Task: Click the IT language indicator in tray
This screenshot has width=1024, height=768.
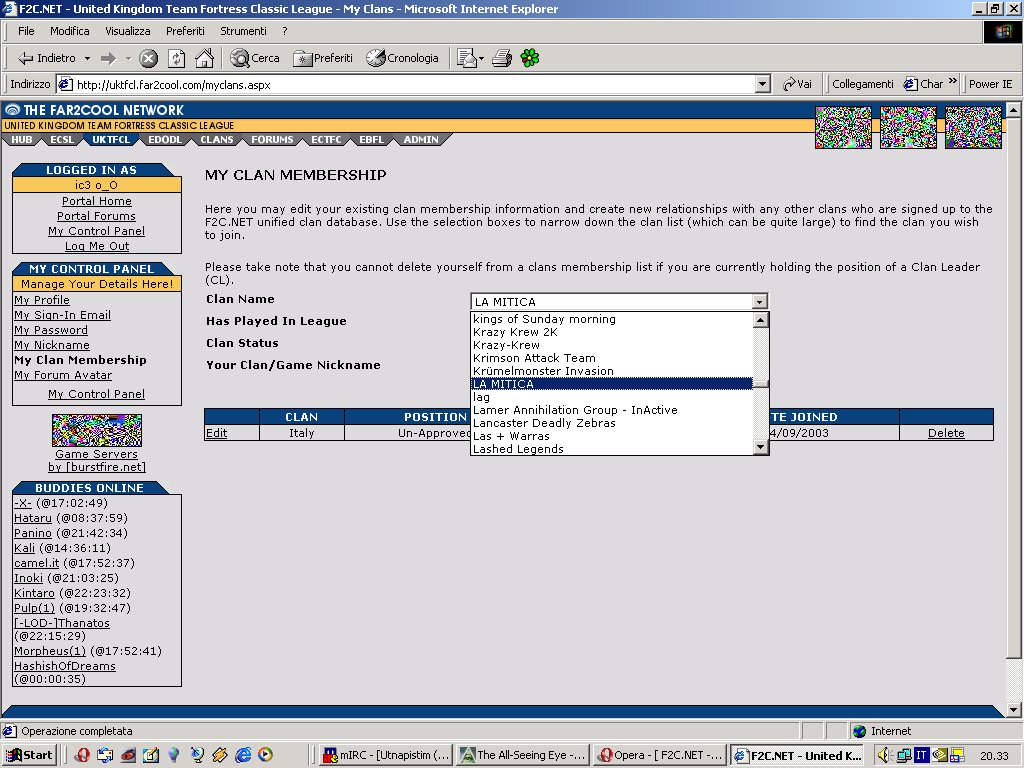Action: (x=921, y=756)
